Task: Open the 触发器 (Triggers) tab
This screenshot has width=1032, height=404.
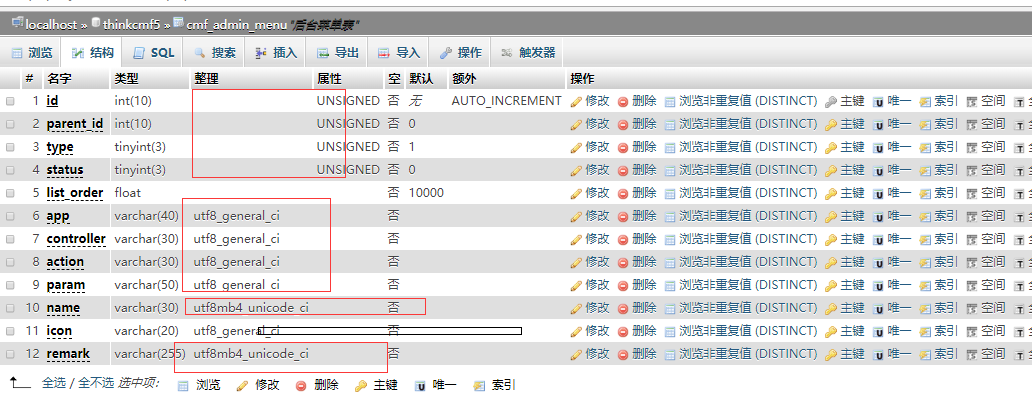Action: point(529,53)
